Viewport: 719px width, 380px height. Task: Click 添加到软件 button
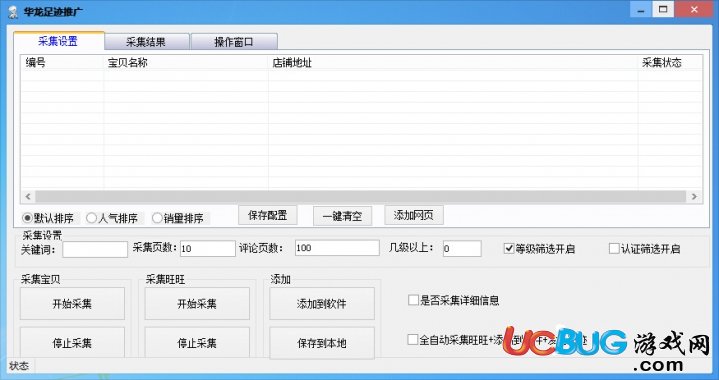coord(322,303)
